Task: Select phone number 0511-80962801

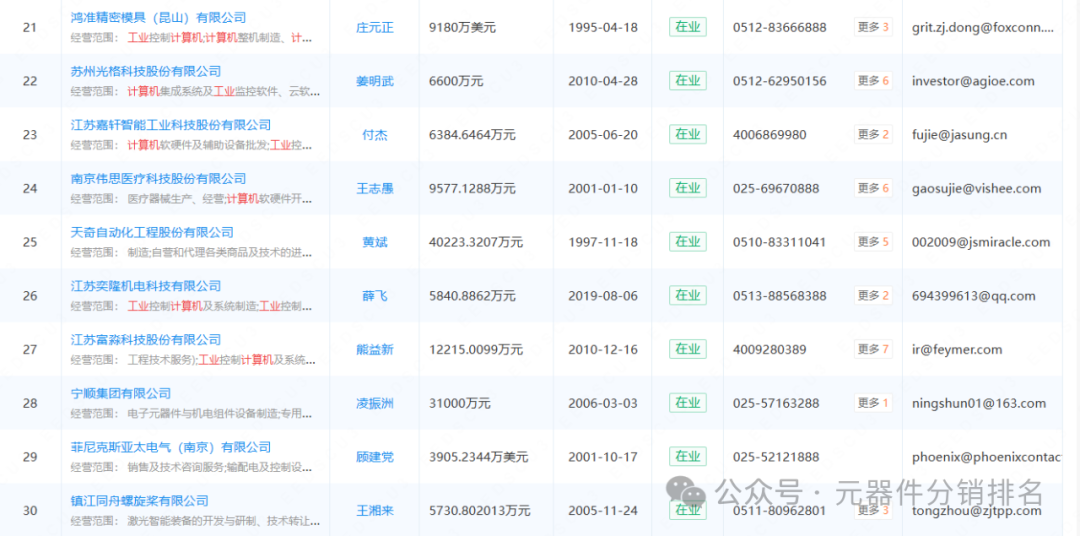Action: coord(780,511)
